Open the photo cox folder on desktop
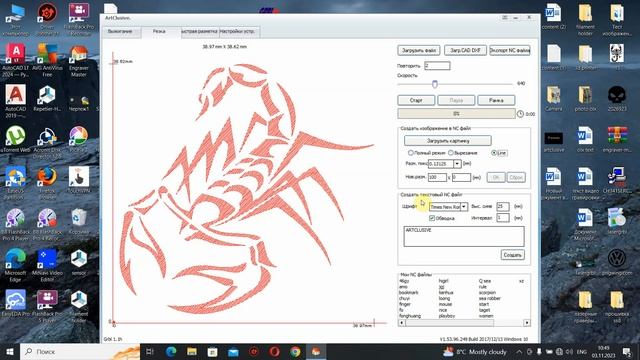 585,99
